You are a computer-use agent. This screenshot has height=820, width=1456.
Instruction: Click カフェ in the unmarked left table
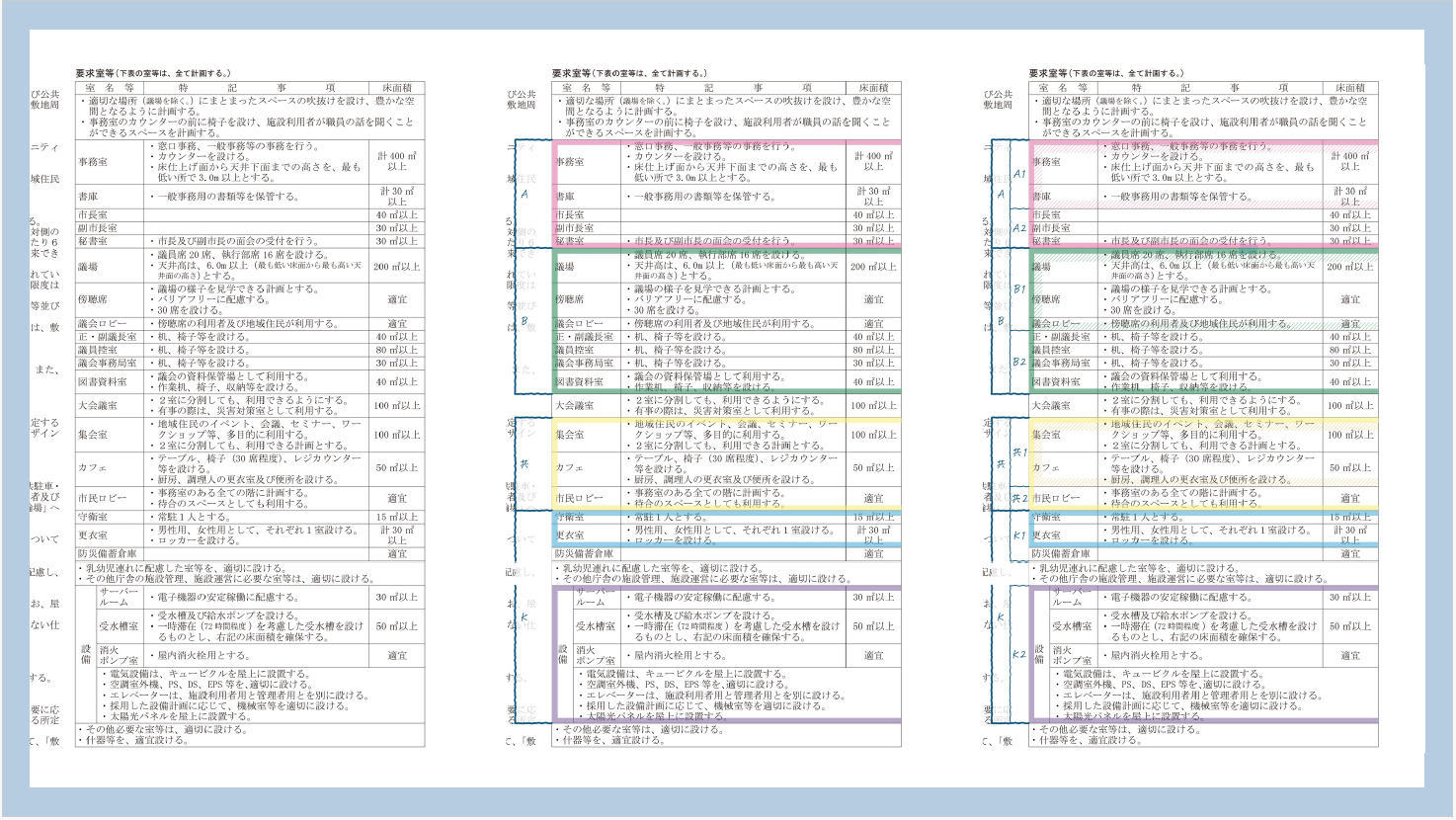pos(93,468)
